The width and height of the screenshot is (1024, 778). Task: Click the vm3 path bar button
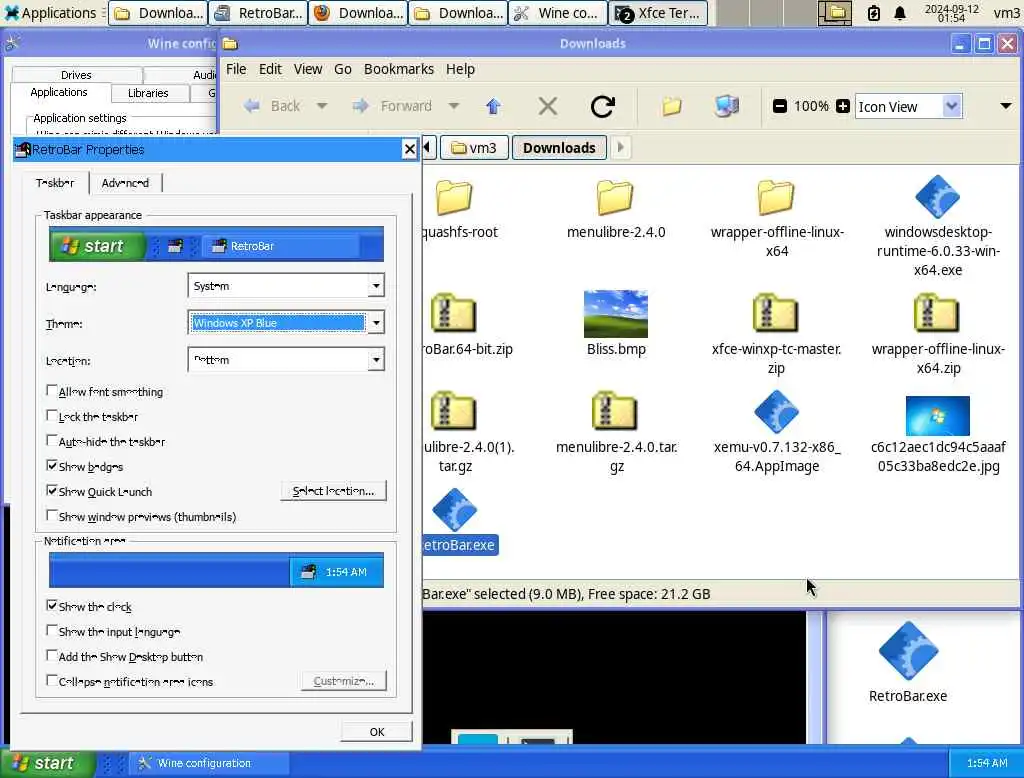point(474,148)
